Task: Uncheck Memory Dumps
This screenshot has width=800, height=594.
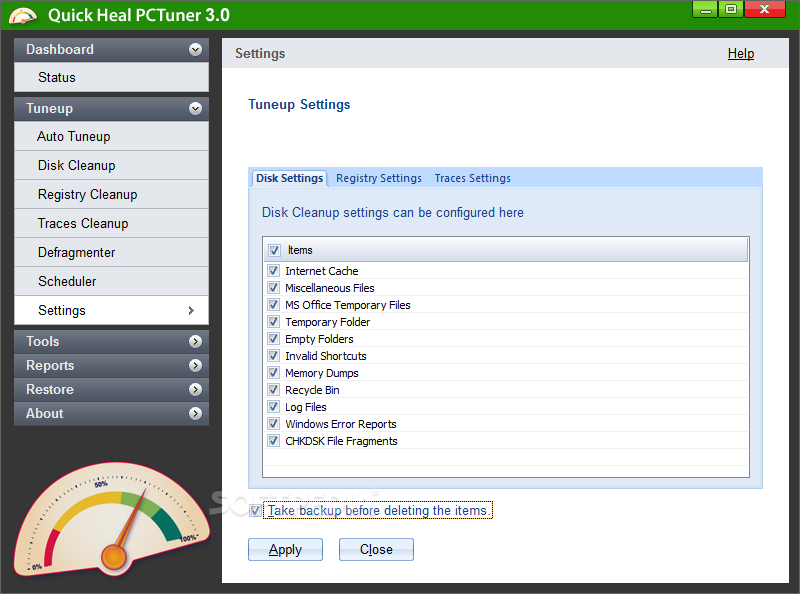Action: pos(273,373)
